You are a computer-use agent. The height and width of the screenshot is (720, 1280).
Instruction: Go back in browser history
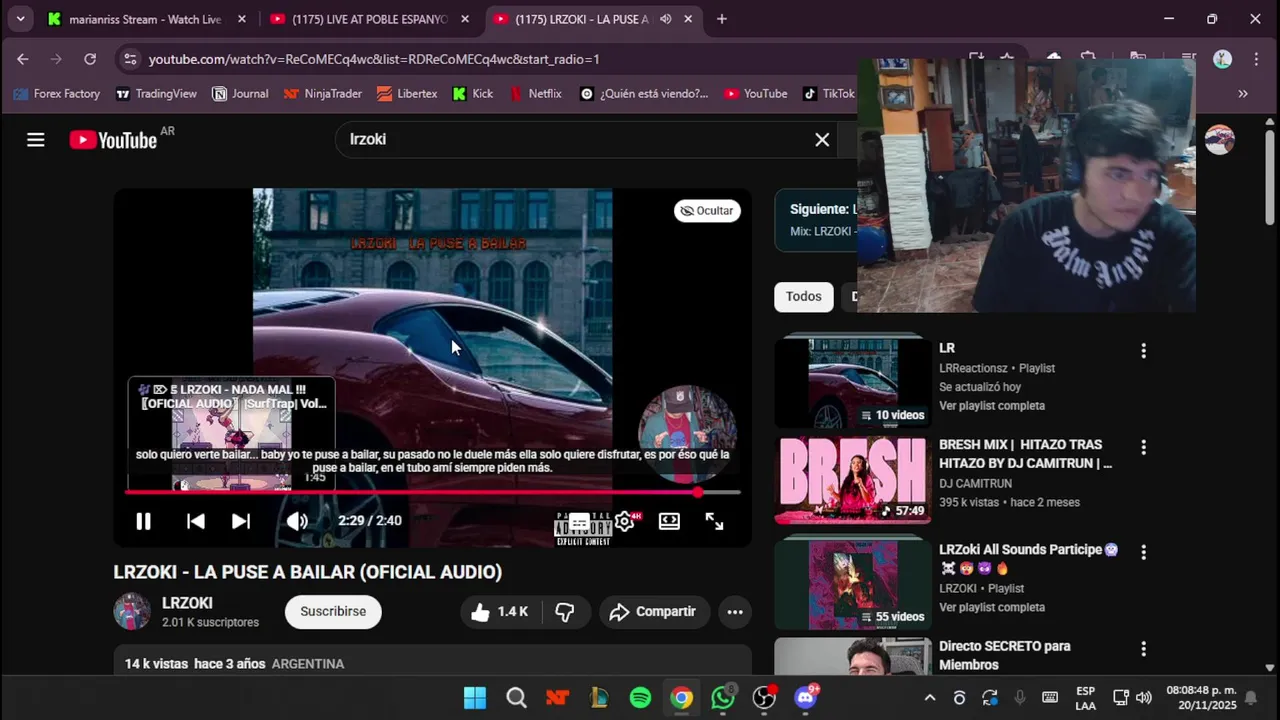click(x=23, y=59)
